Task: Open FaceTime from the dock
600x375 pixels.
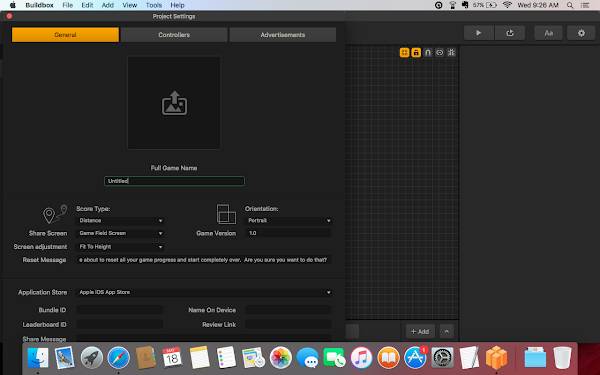Action: coord(334,358)
